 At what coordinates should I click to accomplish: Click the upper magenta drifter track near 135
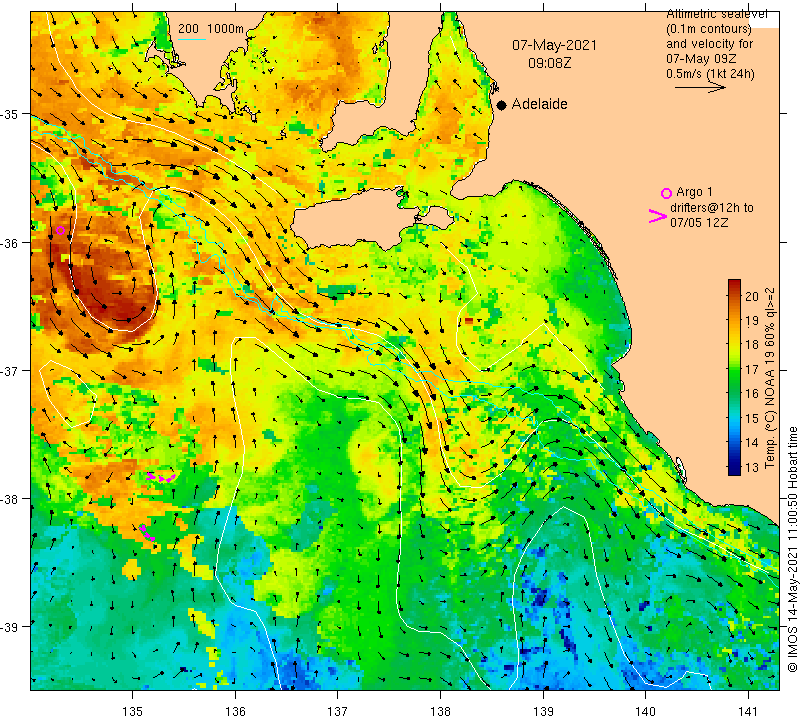161,478
